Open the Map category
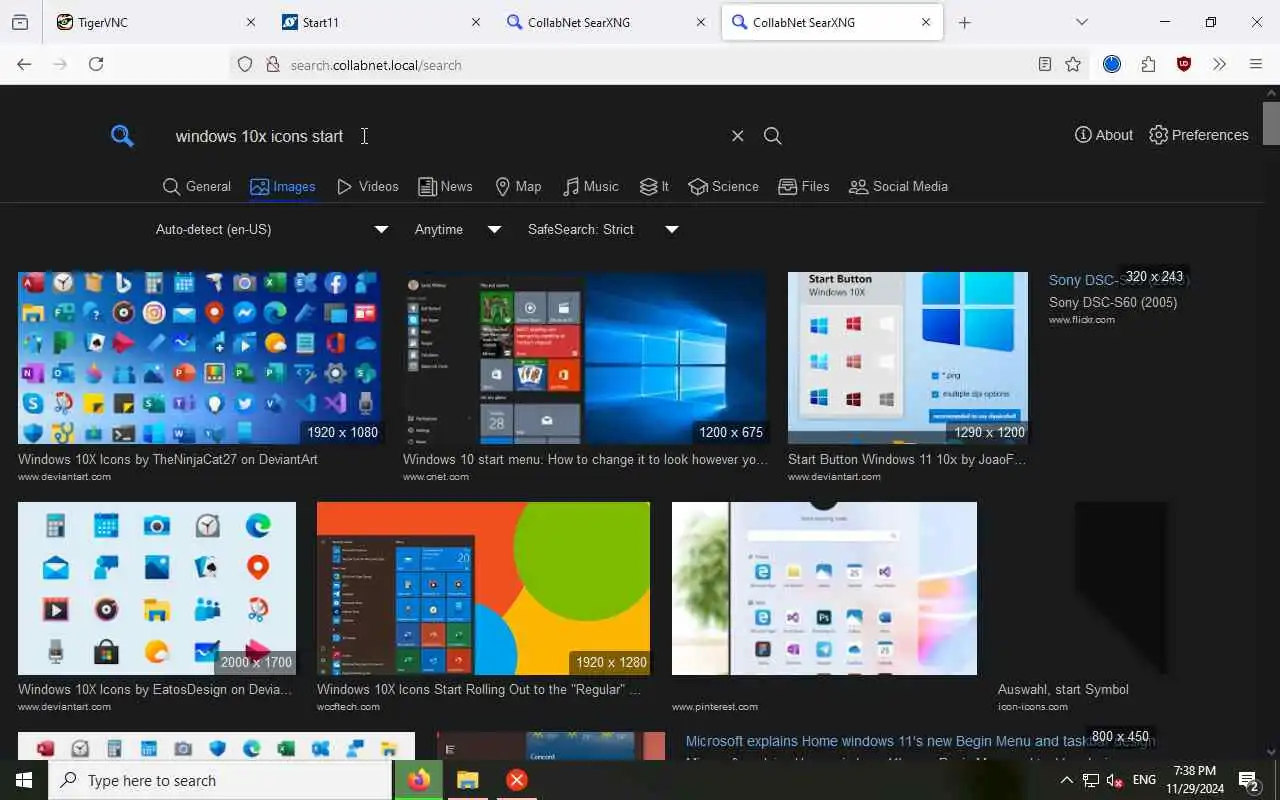The width and height of the screenshot is (1280, 800). point(518,187)
